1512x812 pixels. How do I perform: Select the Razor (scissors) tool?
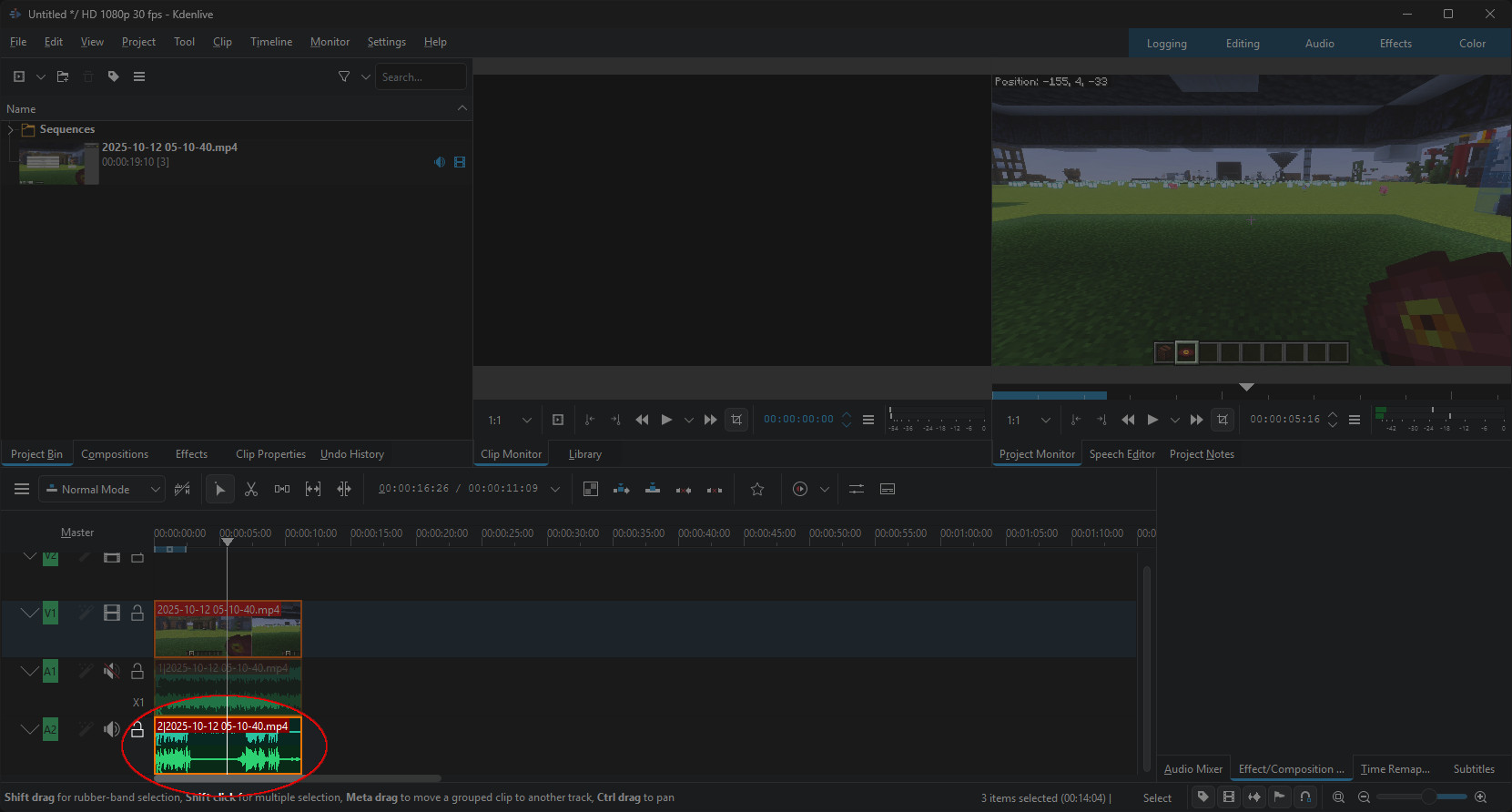(x=251, y=490)
